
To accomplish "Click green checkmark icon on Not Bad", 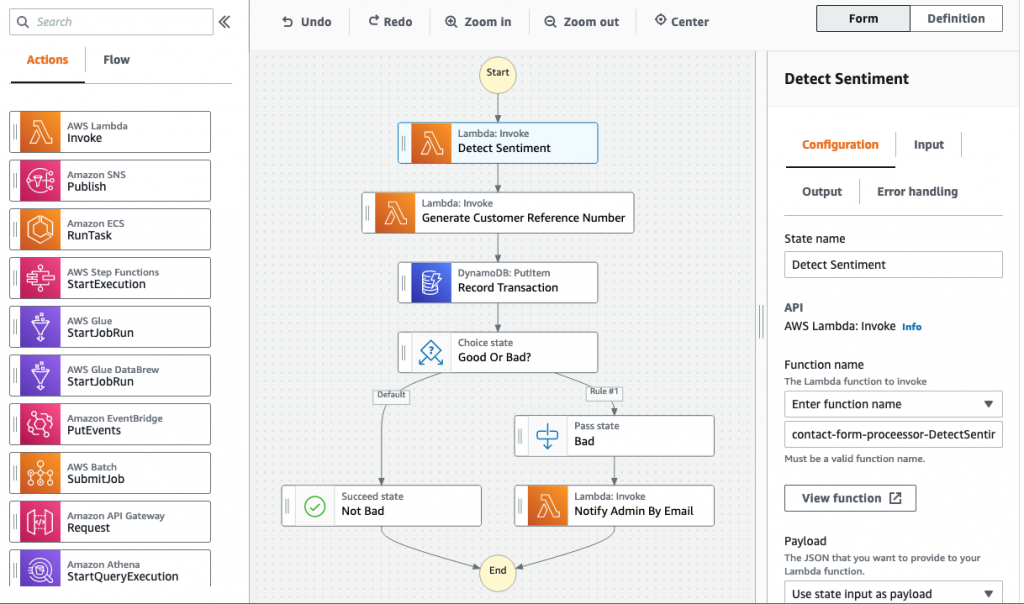I will [x=315, y=506].
